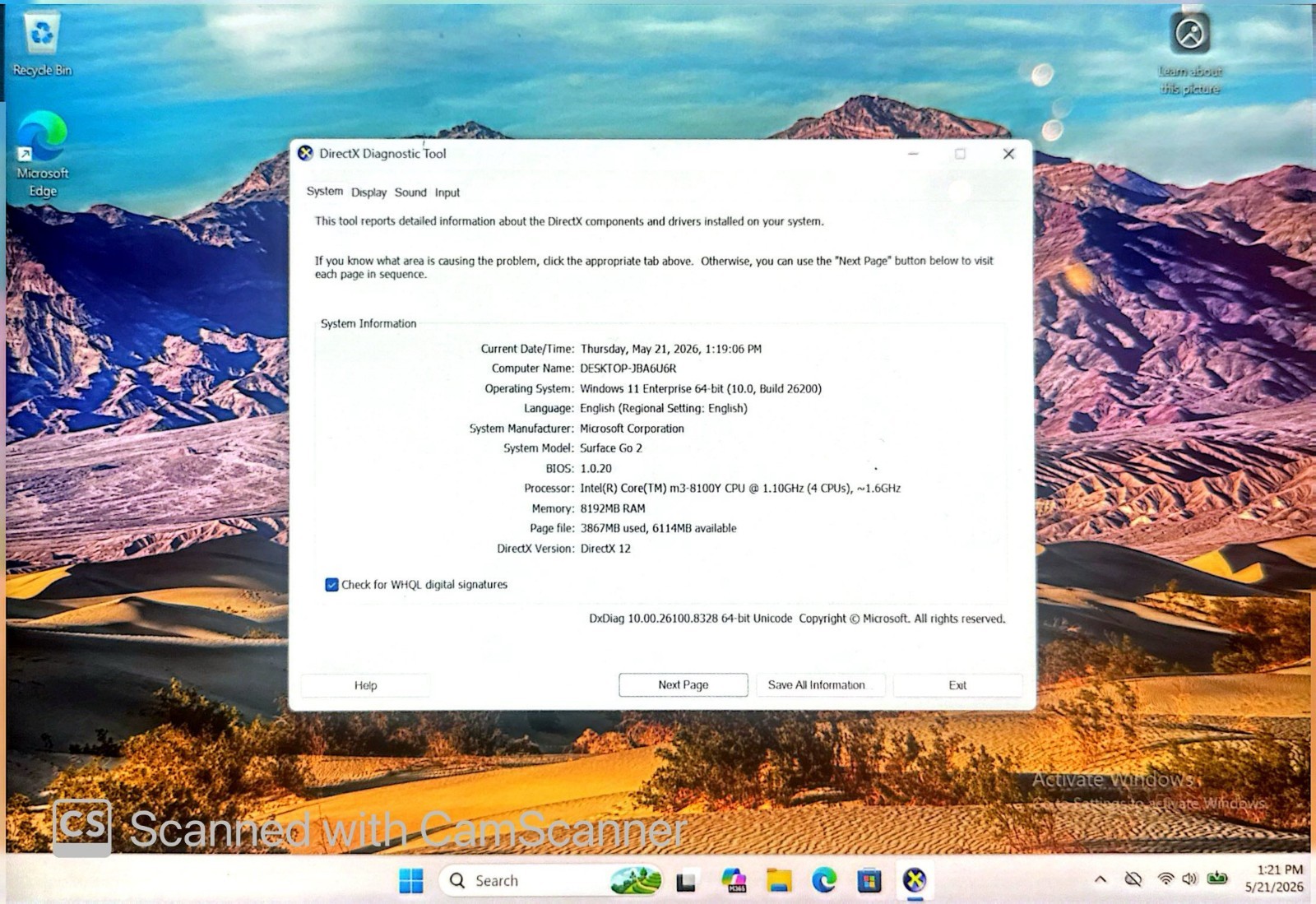Open File Explorer from the taskbar
Screen dimensions: 1316x904
pos(779,881)
